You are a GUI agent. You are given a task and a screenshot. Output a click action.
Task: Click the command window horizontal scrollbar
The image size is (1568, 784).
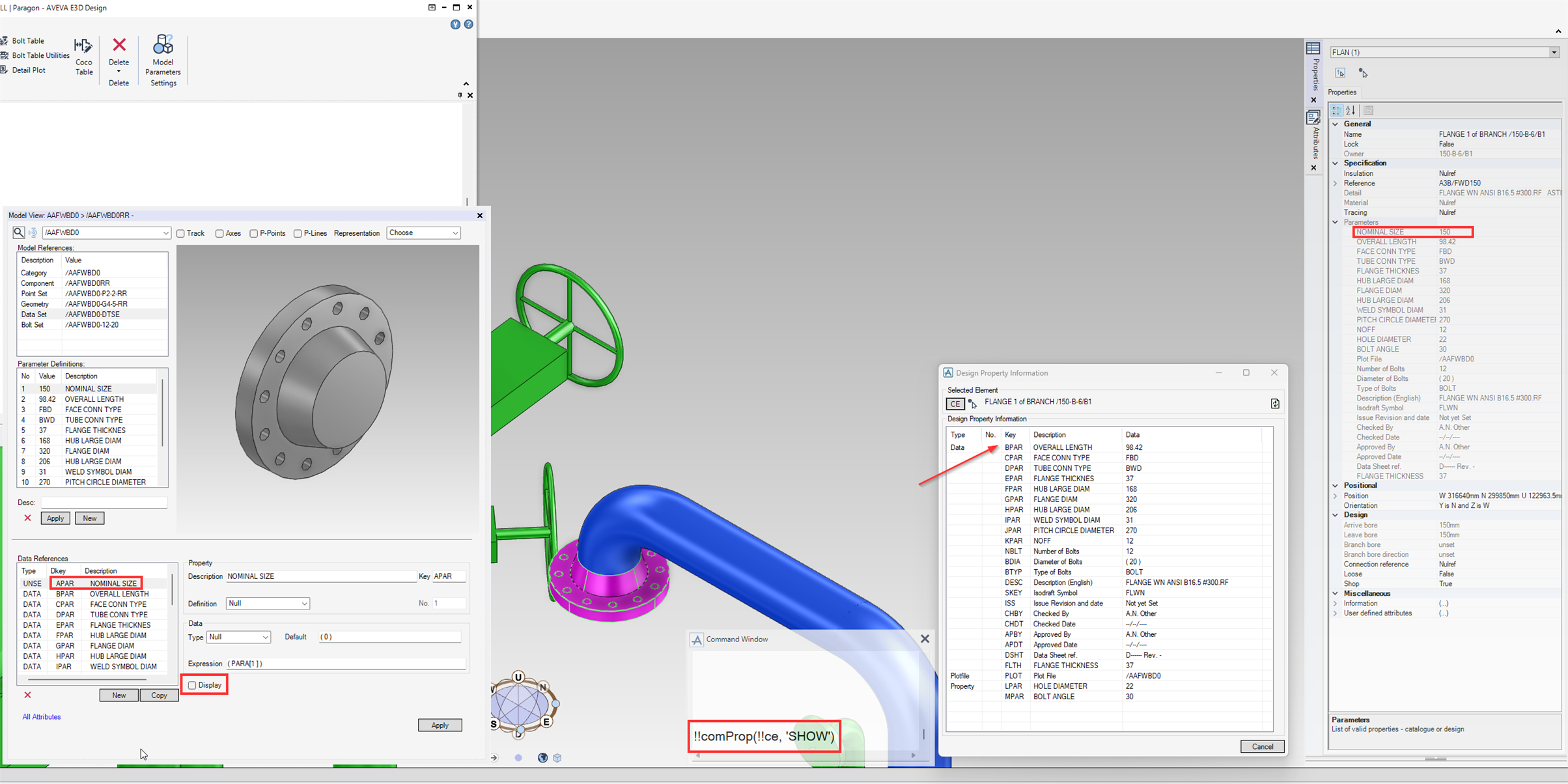point(805,755)
